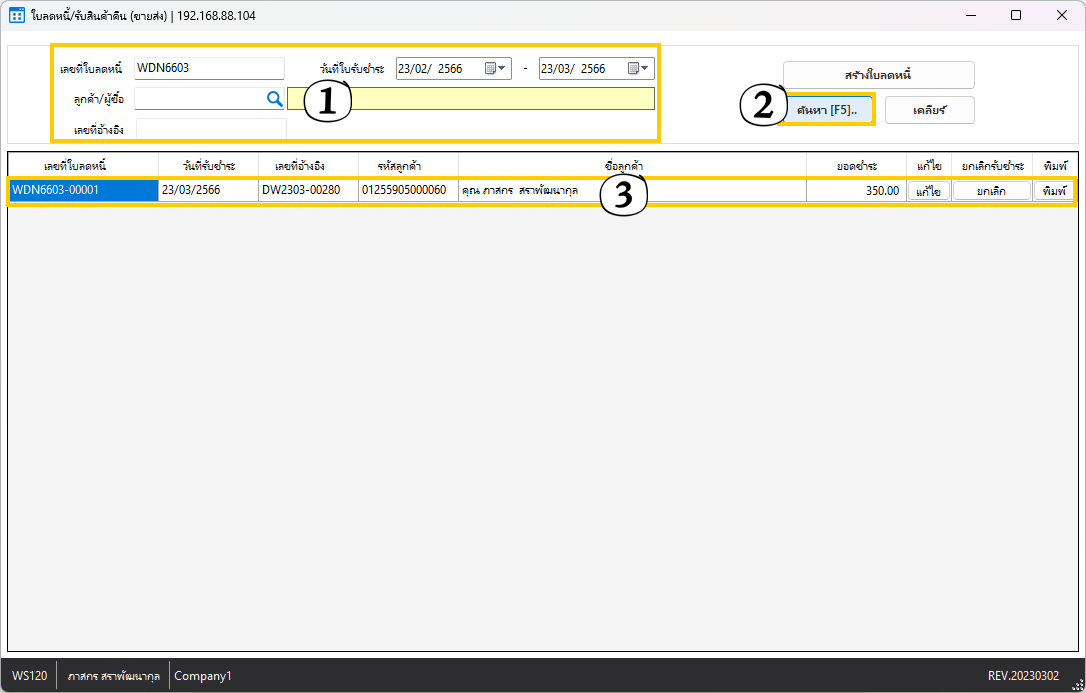
Task: Select the WDN6603-00001 row cell
Action: click(83, 191)
